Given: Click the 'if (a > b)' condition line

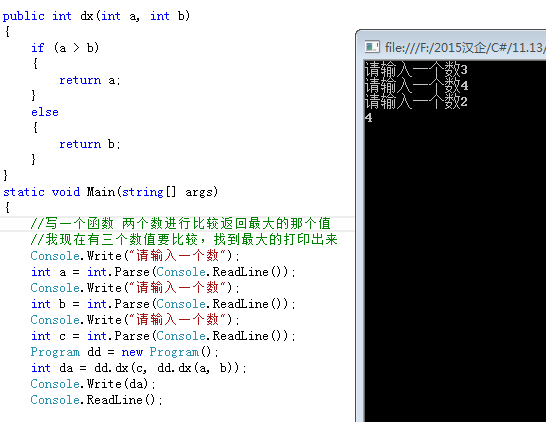Looking at the screenshot, I should click(x=65, y=48).
